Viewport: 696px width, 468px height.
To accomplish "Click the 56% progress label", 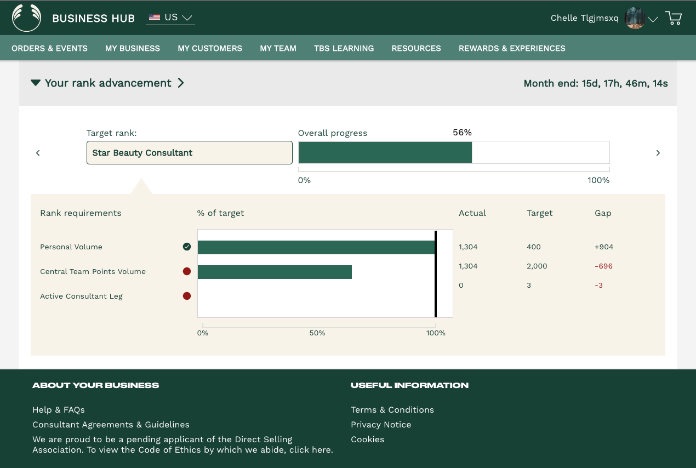I will click(x=462, y=132).
